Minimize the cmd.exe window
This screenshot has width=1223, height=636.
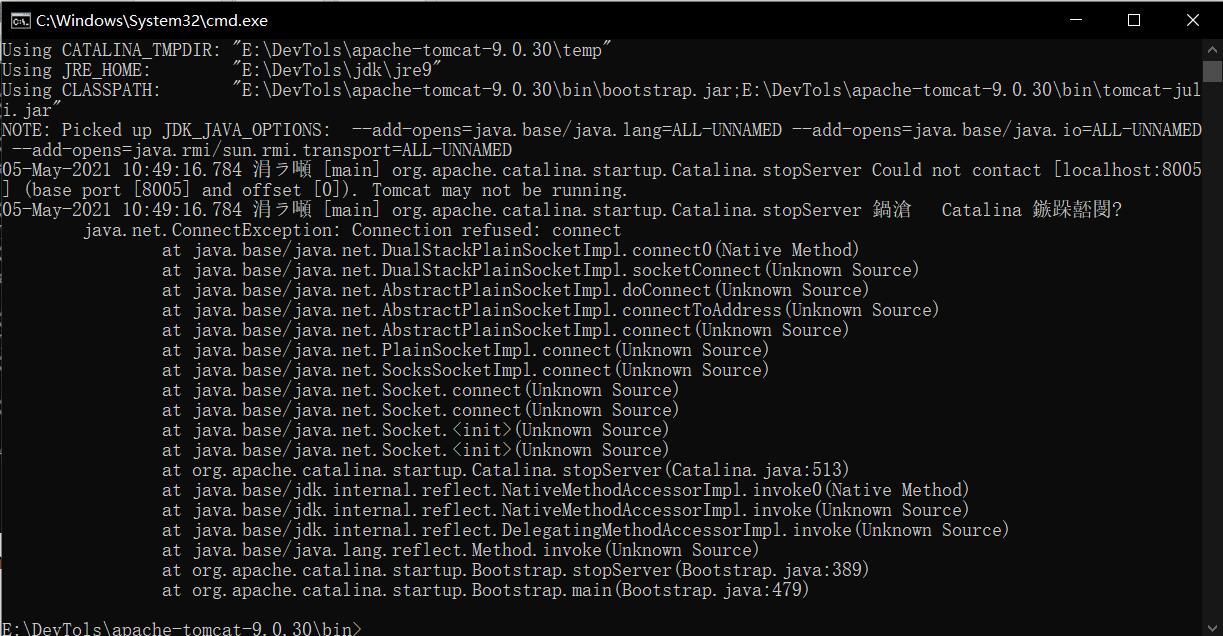point(1076,20)
